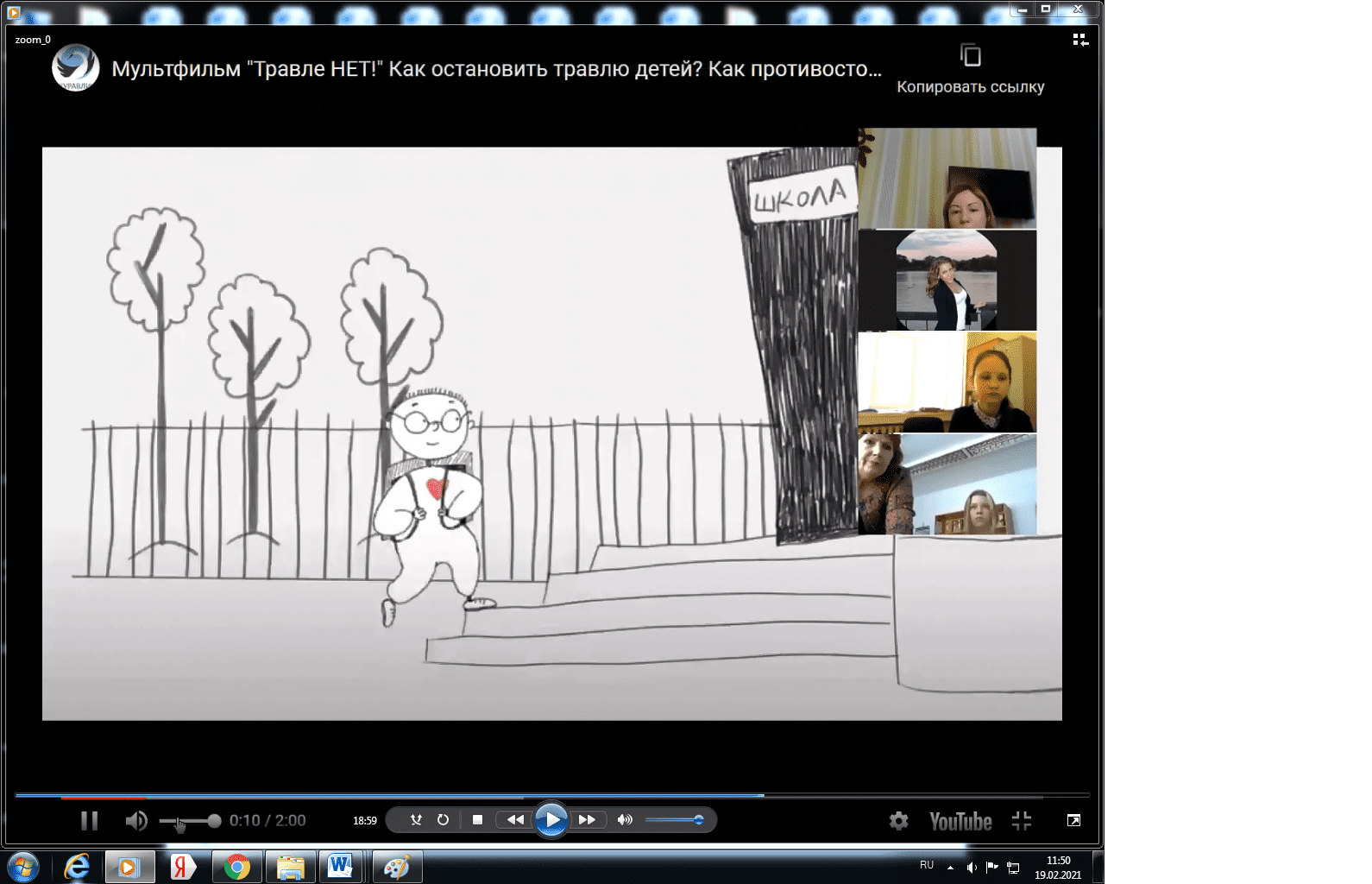This screenshot has width=1372, height=884.
Task: Pause the YouTube video
Action: pos(89,821)
